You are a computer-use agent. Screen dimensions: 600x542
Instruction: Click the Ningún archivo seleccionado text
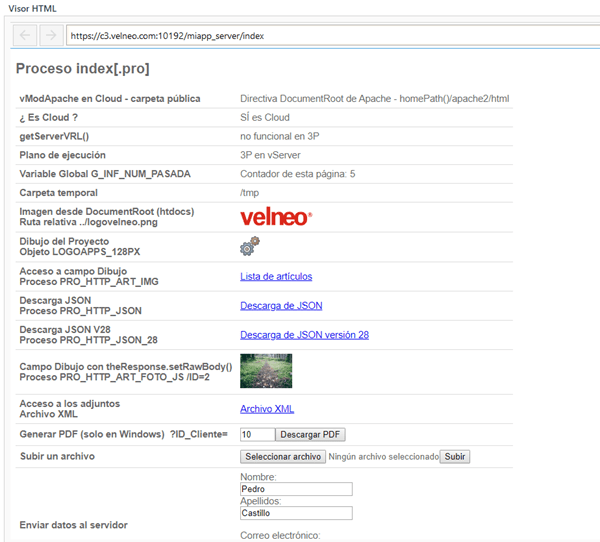coord(384,457)
